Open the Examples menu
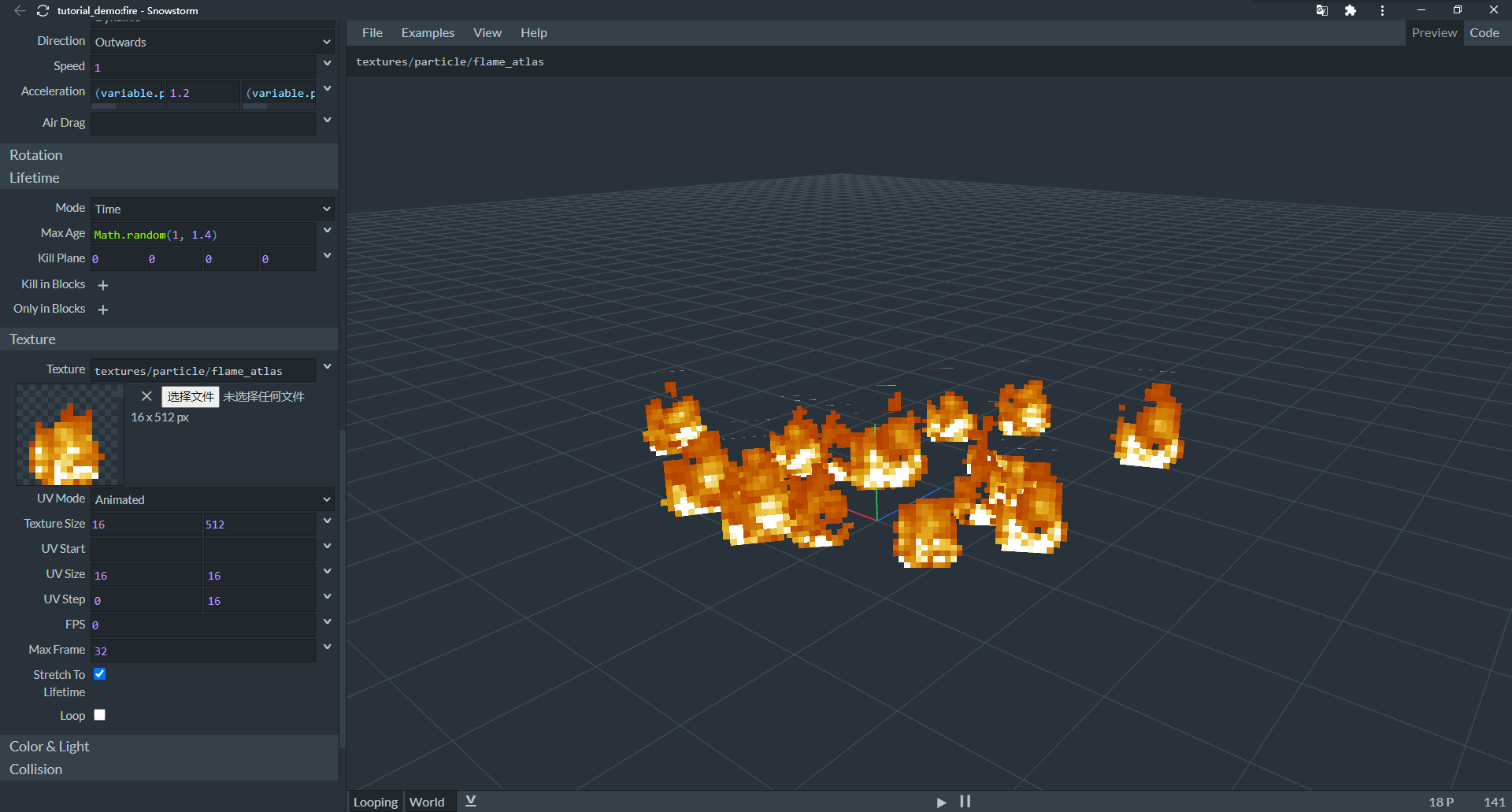The height and width of the screenshot is (812, 1512). pyautogui.click(x=428, y=33)
